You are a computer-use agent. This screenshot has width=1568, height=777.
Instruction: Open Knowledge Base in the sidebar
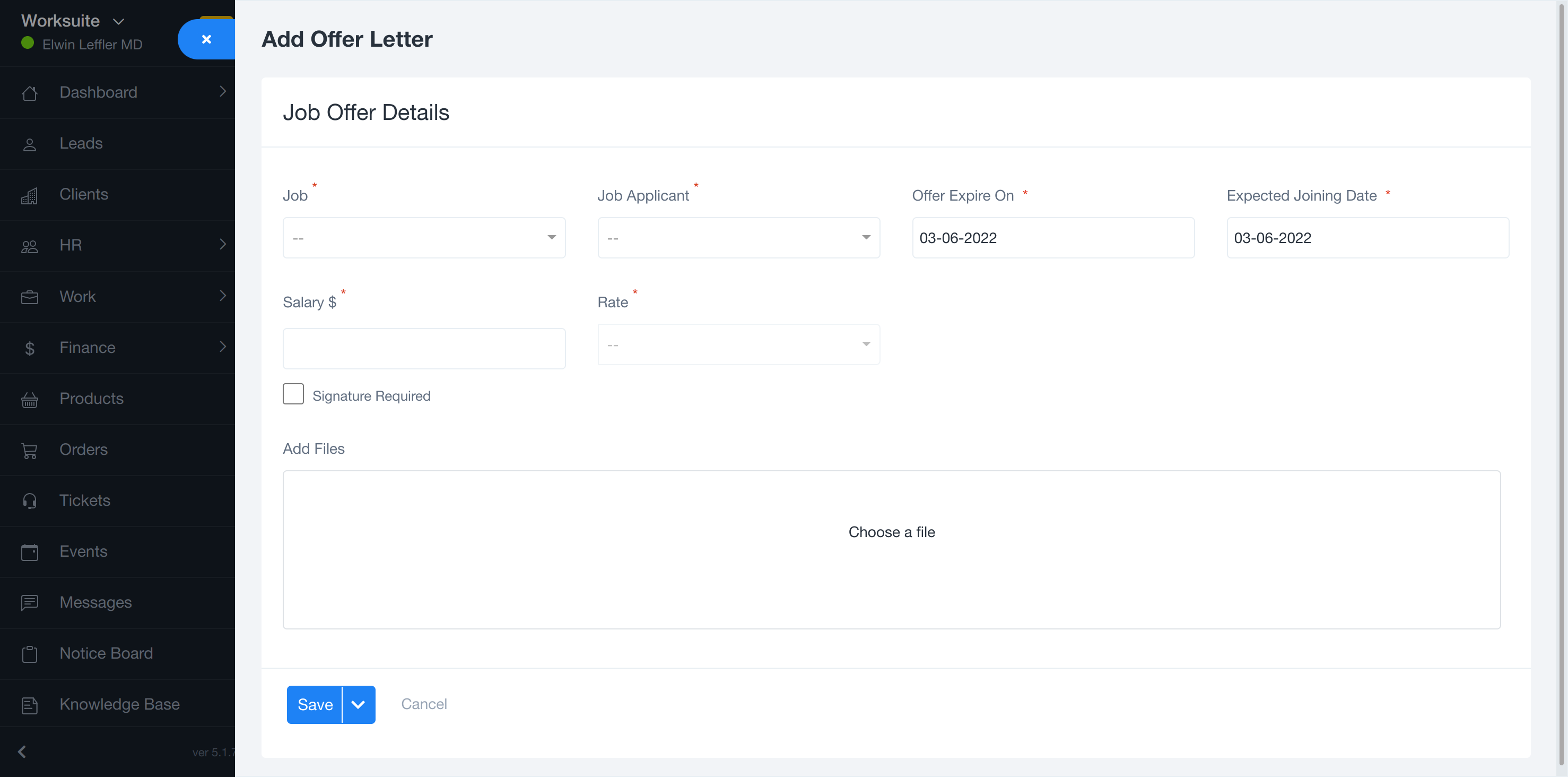tap(119, 704)
